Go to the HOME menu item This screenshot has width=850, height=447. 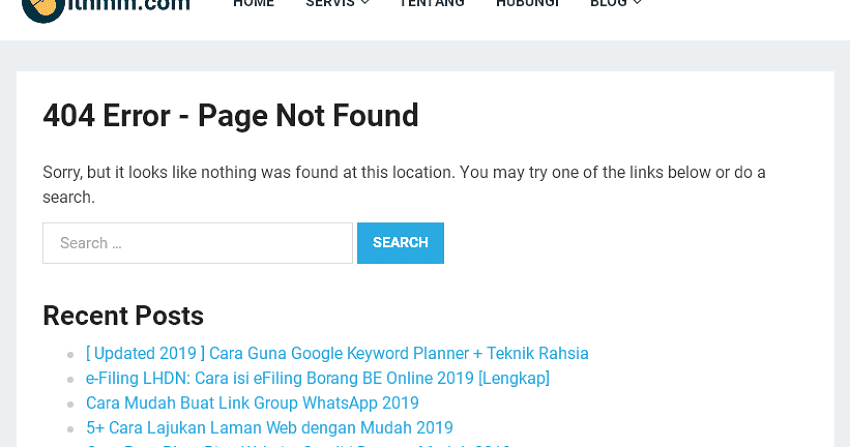pyautogui.click(x=253, y=4)
